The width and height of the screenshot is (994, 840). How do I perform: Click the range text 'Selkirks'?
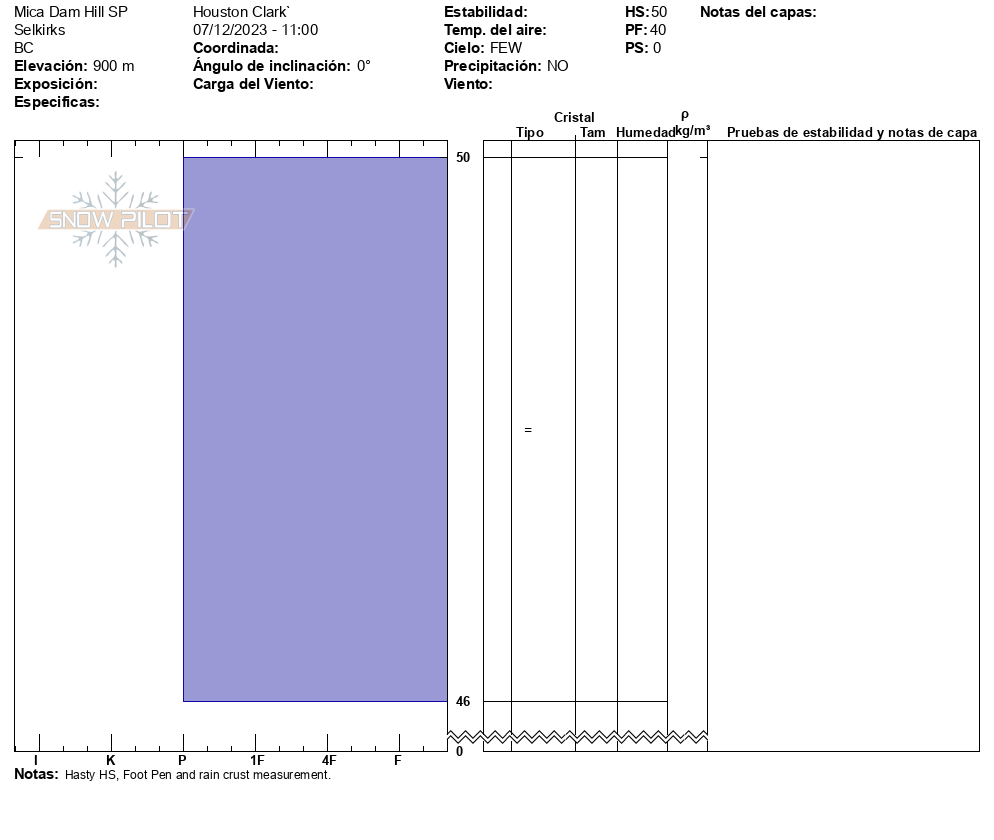[x=39, y=30]
